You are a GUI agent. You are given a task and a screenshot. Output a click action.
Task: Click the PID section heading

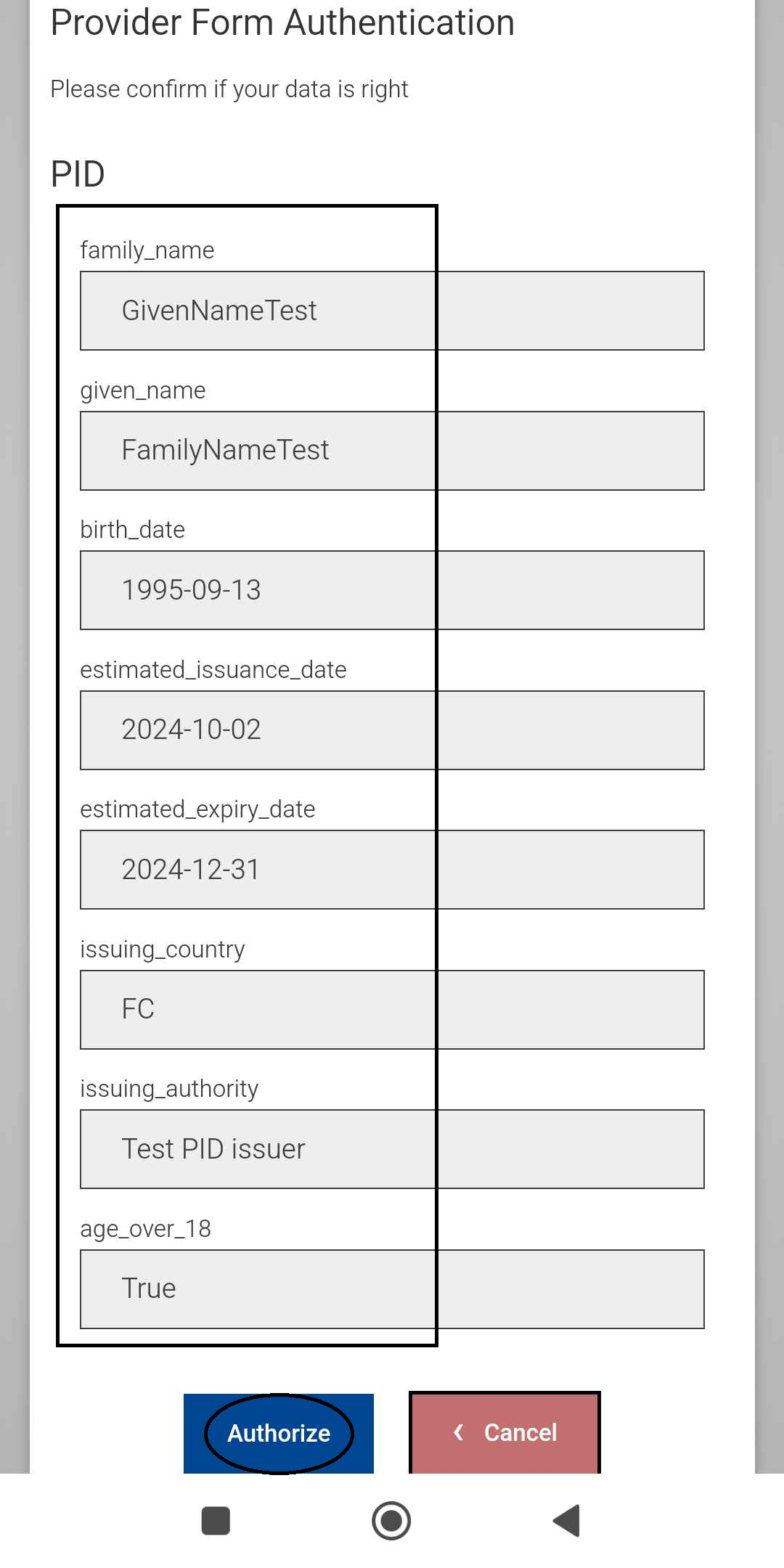(x=78, y=174)
